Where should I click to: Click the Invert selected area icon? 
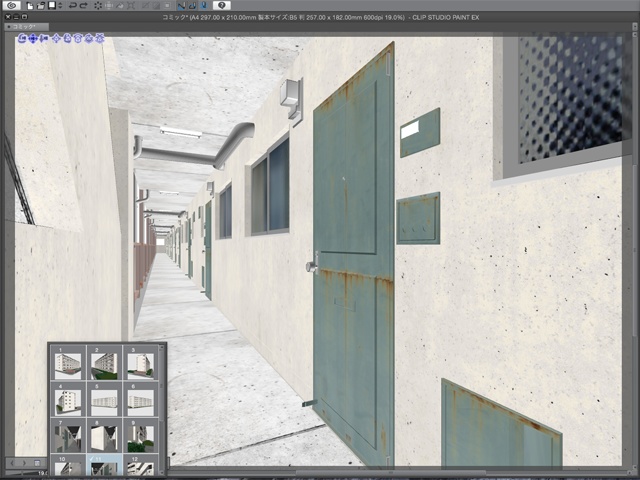[x=156, y=6]
